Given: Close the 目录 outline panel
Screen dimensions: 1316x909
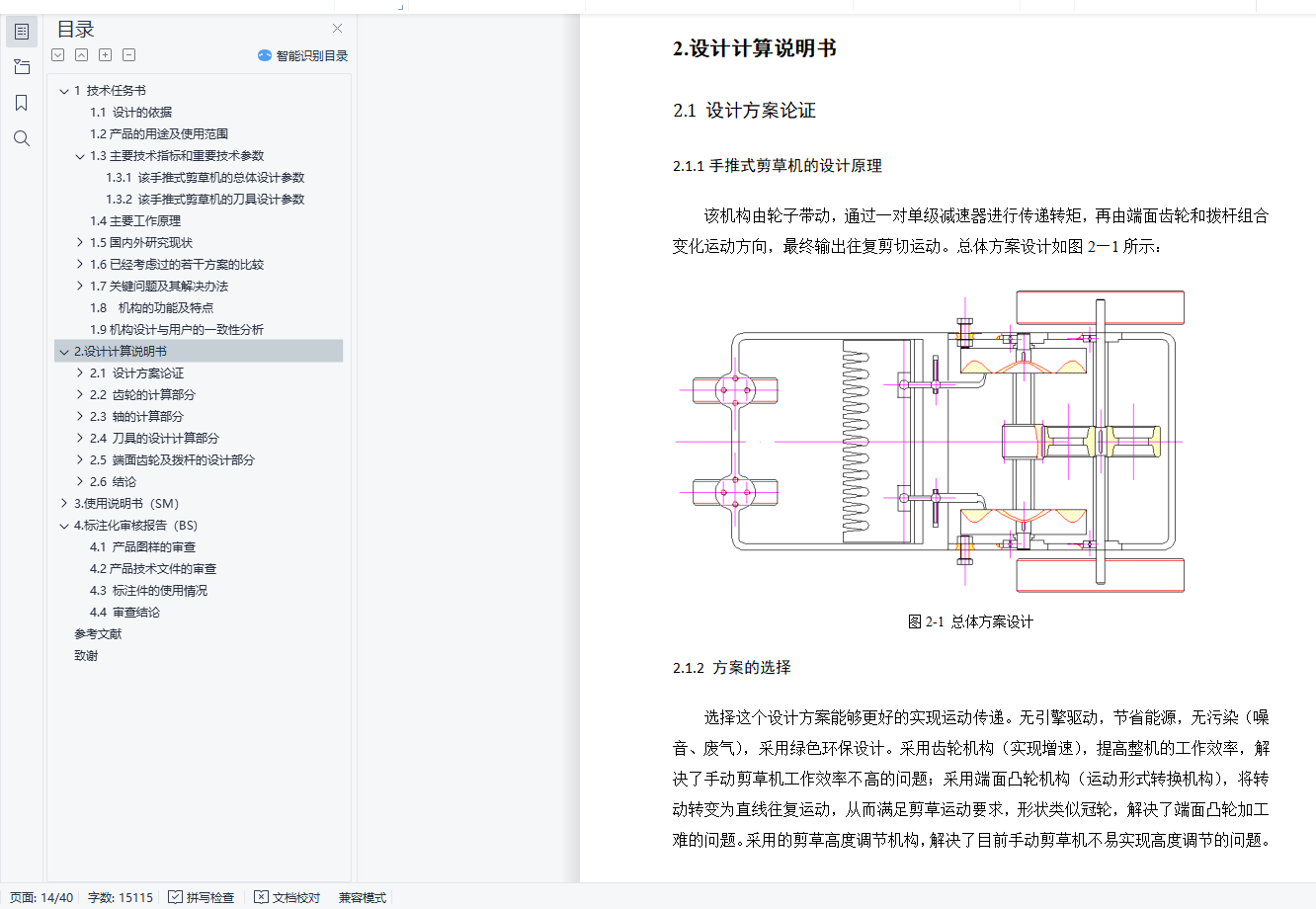Looking at the screenshot, I should click(338, 29).
